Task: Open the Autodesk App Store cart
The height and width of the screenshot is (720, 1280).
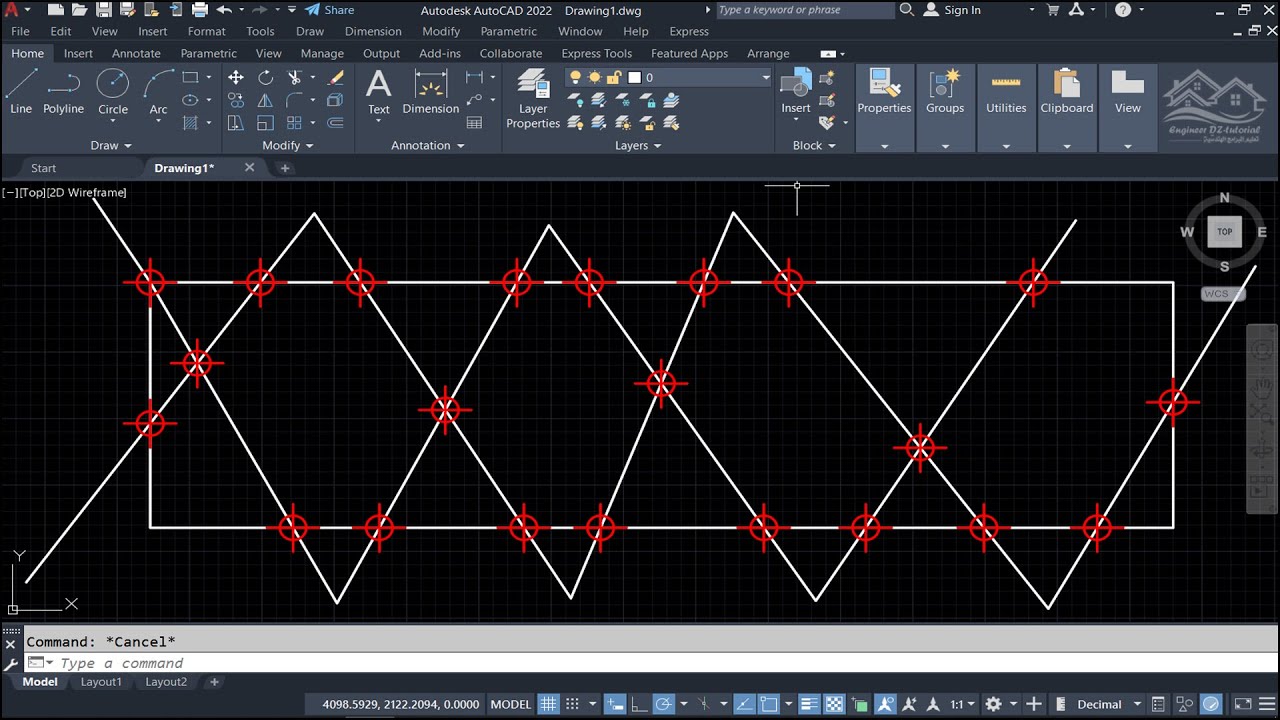Action: coord(1053,10)
